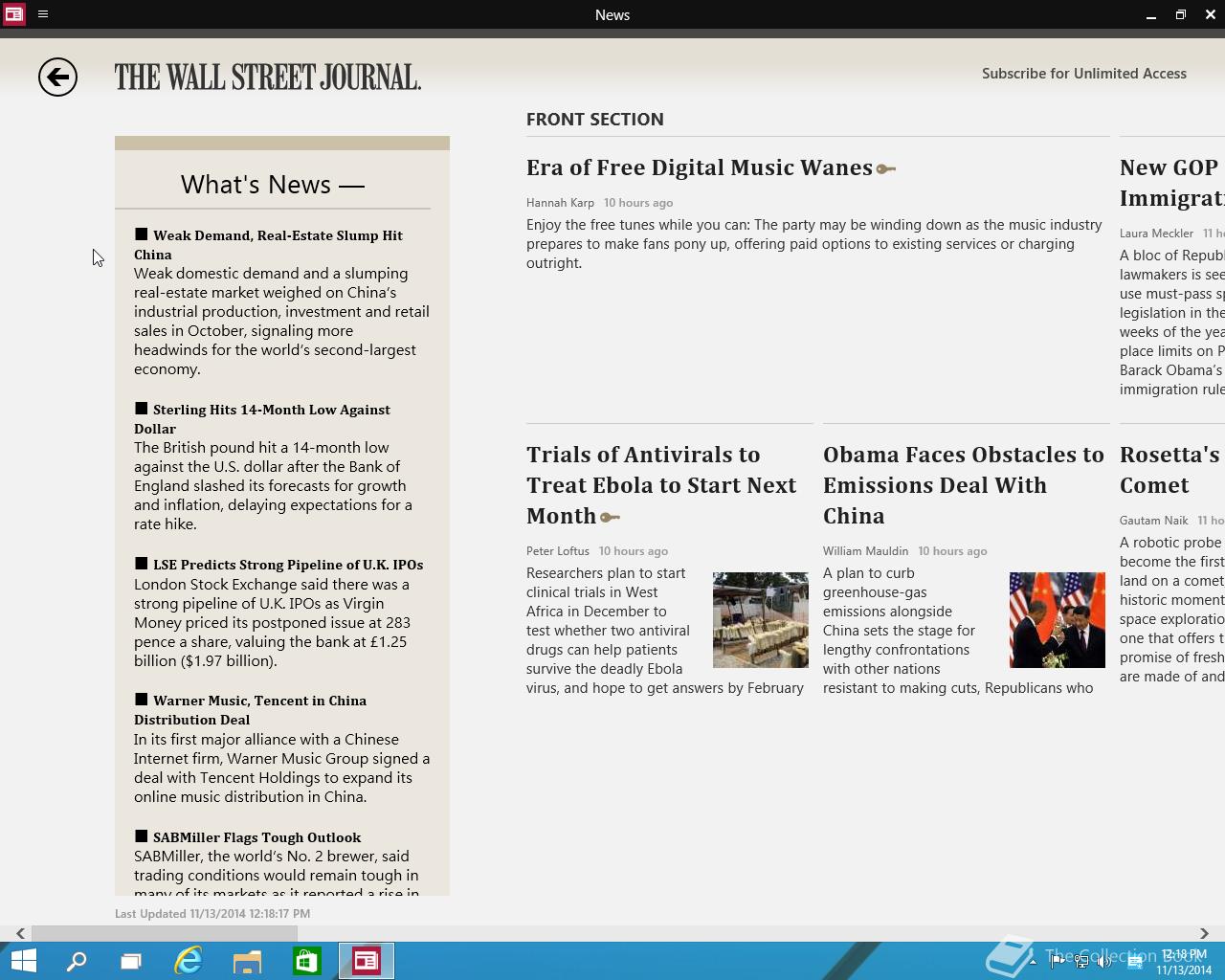This screenshot has height=980, width=1225.
Task: Click the News app taskbar button
Action: [367, 961]
